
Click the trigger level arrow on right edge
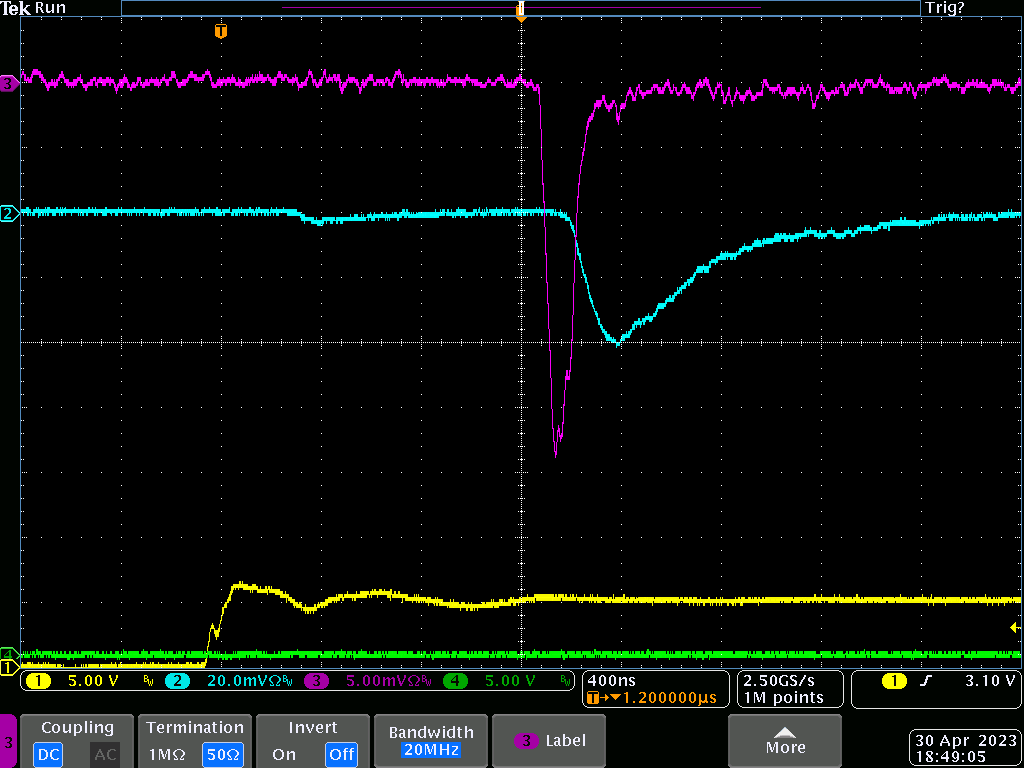click(x=1015, y=628)
